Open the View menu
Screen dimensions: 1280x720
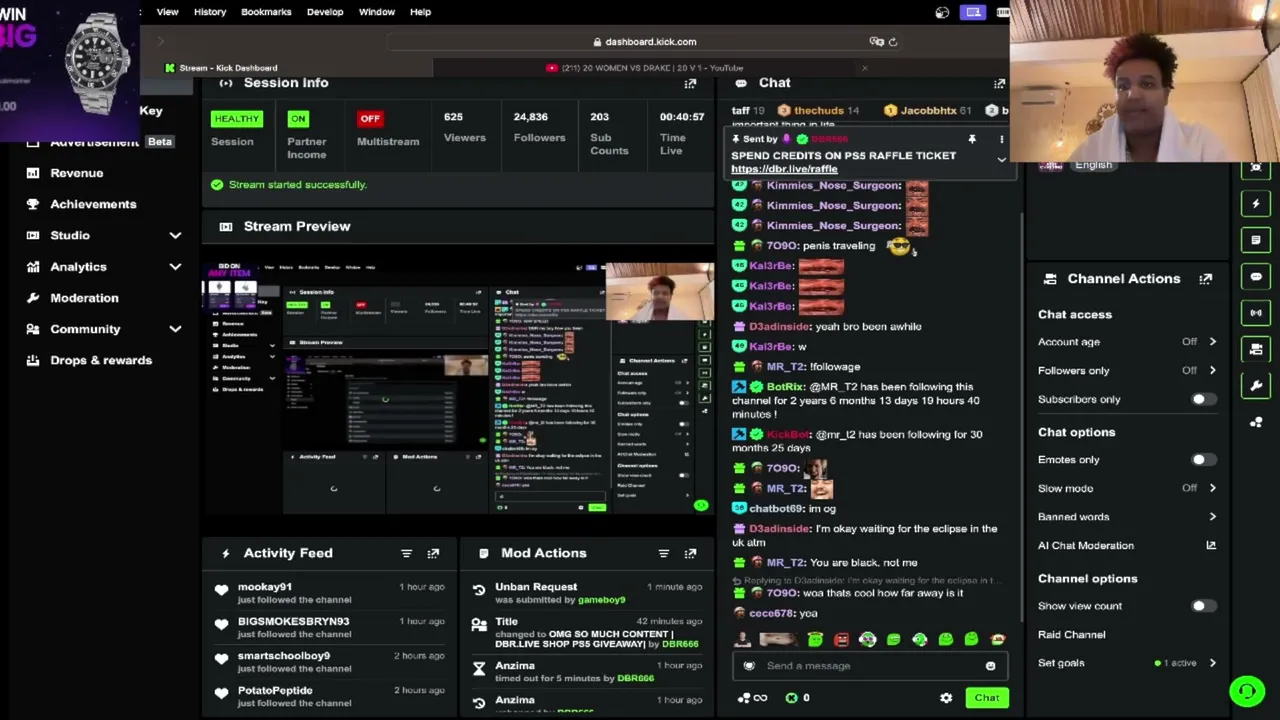pyautogui.click(x=167, y=12)
